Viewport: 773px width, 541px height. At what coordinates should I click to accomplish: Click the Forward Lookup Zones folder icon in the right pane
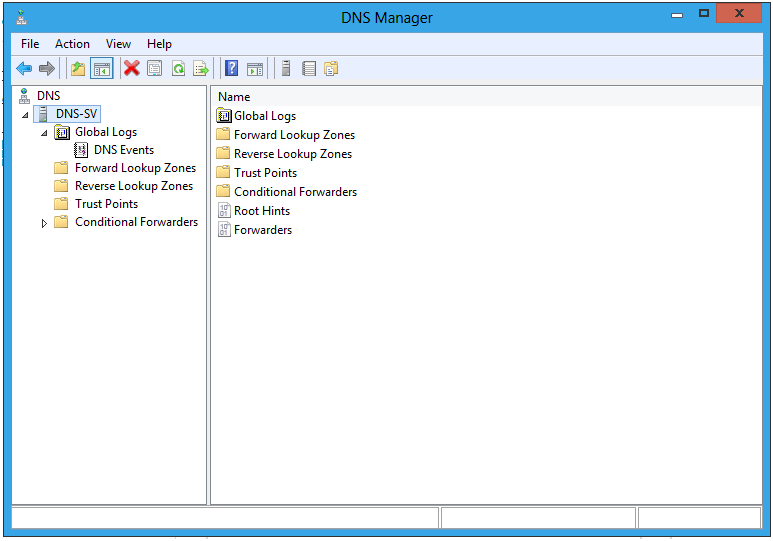coord(223,134)
